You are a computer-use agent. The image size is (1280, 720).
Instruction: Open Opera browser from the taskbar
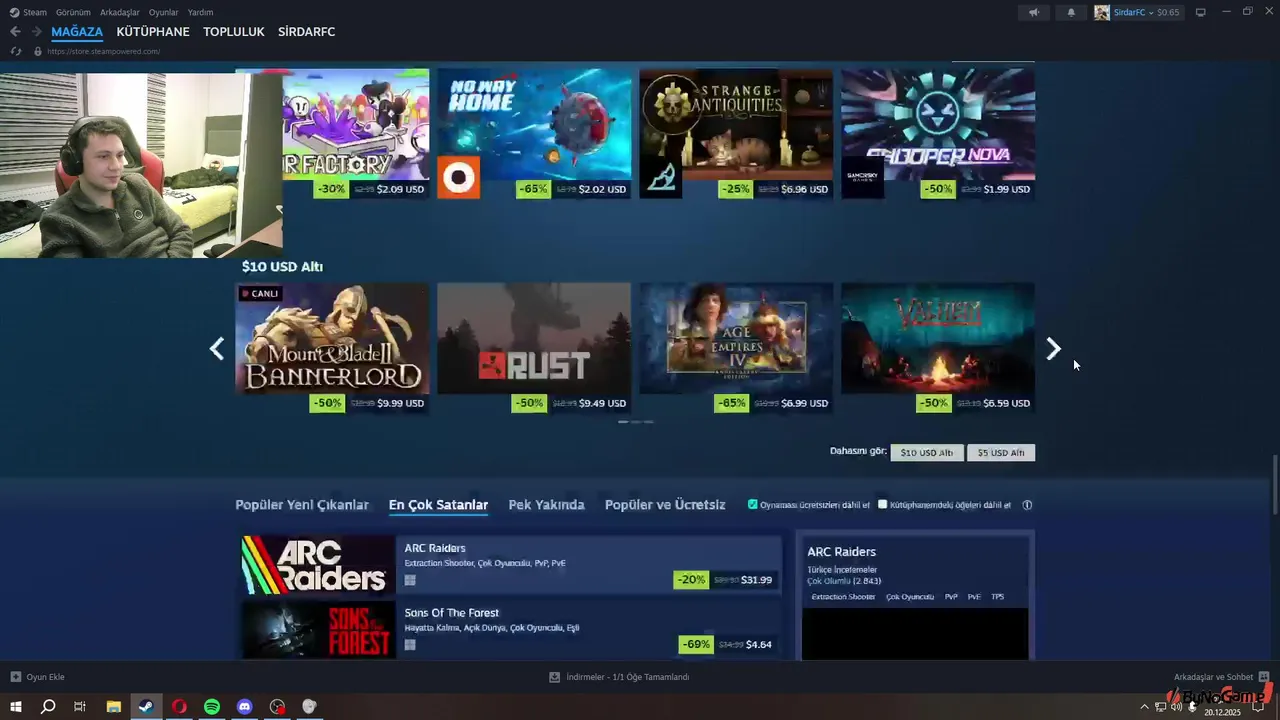tap(179, 706)
